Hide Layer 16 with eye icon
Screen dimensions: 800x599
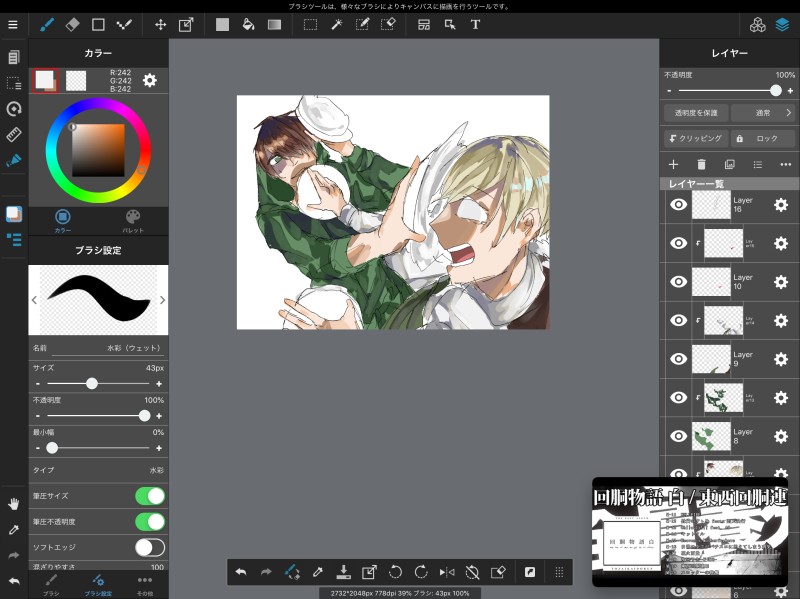coord(678,205)
